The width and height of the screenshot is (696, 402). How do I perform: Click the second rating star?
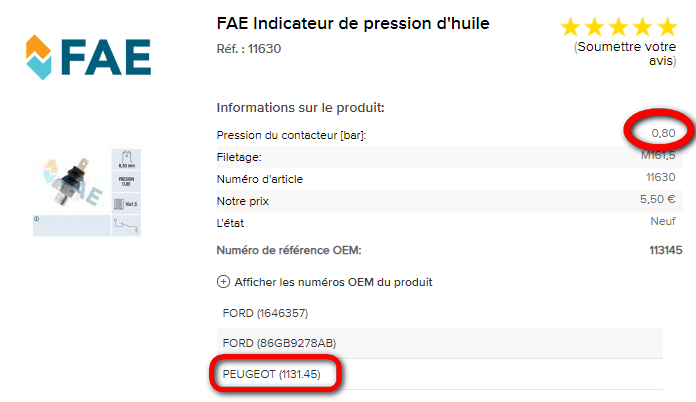click(x=595, y=28)
